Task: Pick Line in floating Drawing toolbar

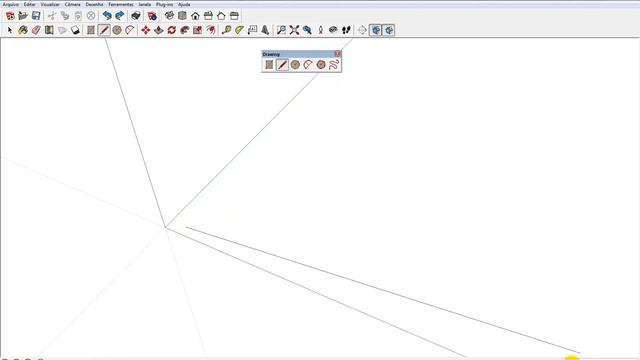Action: tap(282, 64)
